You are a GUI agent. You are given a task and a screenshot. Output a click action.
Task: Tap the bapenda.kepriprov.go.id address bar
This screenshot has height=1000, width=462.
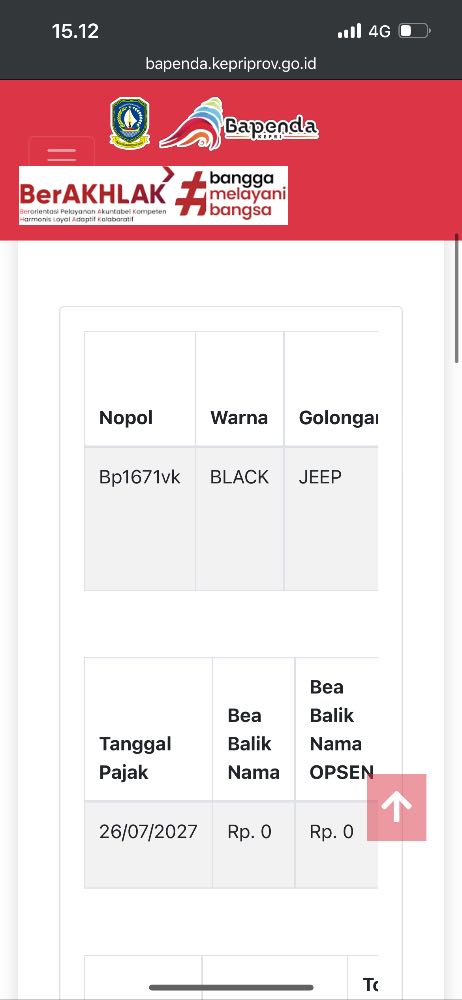coord(231,64)
